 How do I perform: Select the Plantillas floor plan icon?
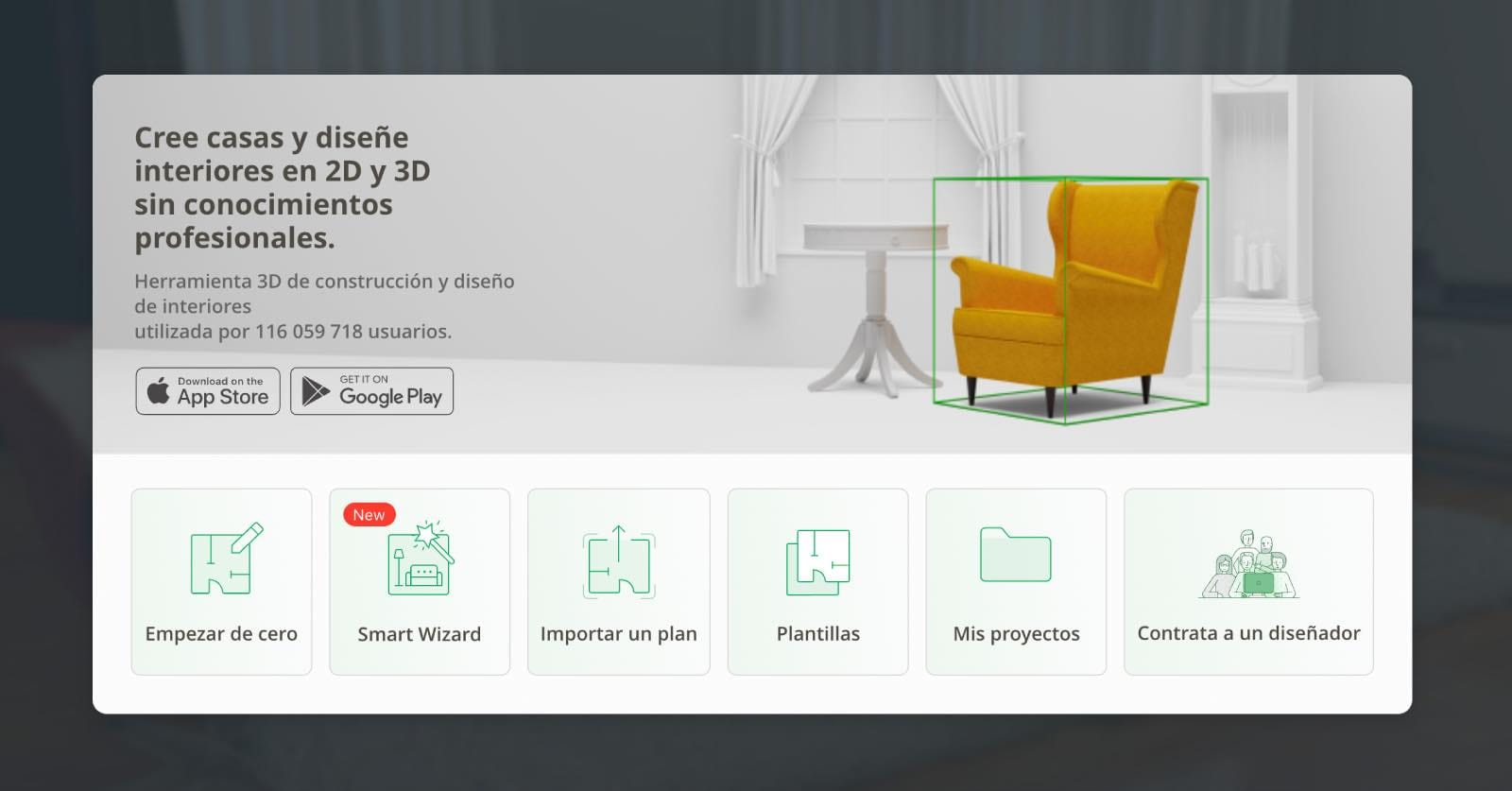pos(817,561)
